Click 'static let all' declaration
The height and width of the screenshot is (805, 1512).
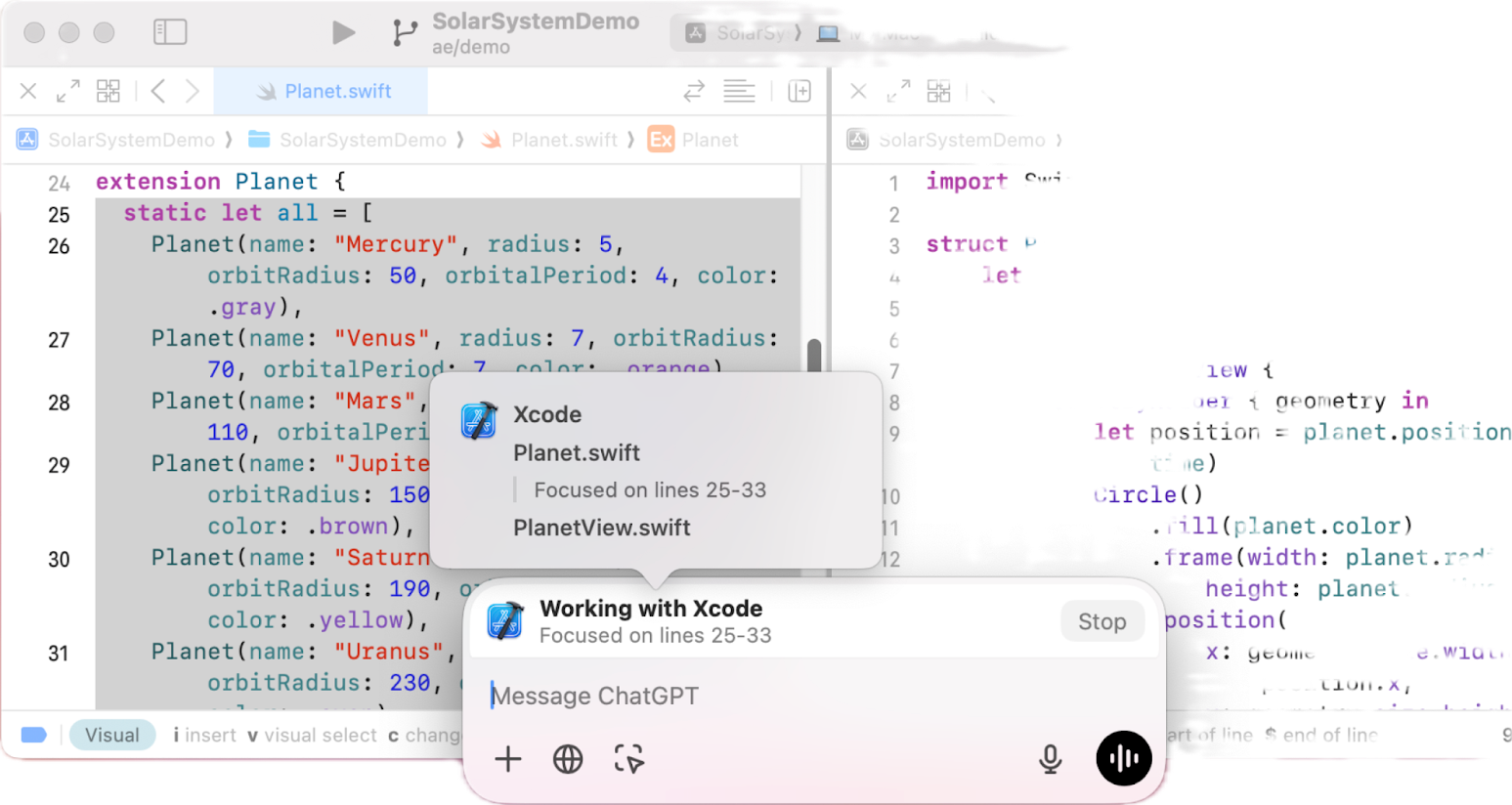(x=221, y=213)
